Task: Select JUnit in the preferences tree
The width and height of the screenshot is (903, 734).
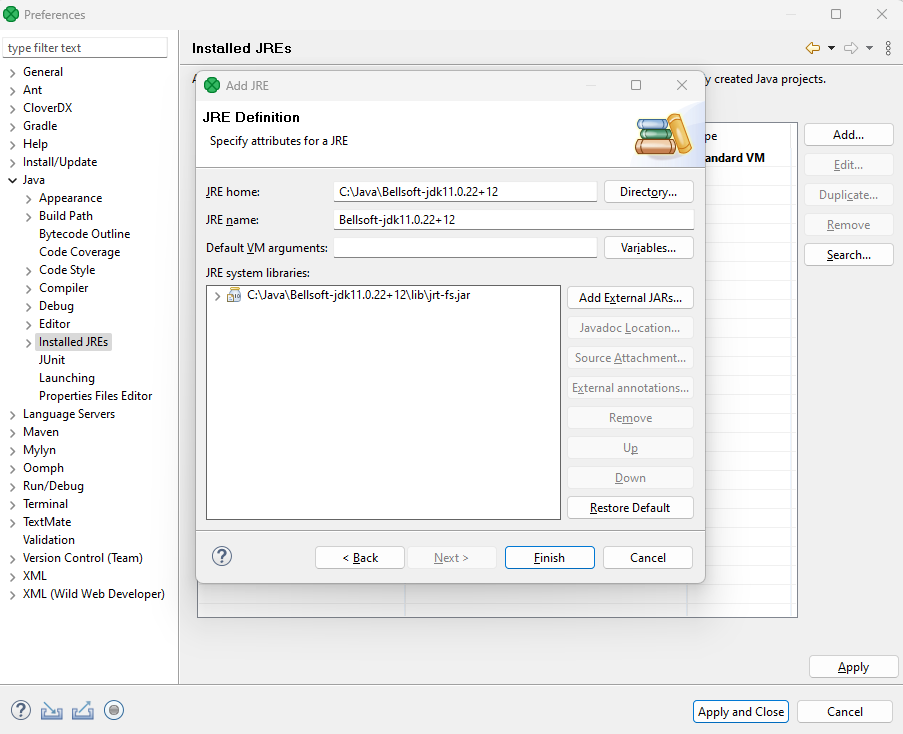Action: coord(52,360)
